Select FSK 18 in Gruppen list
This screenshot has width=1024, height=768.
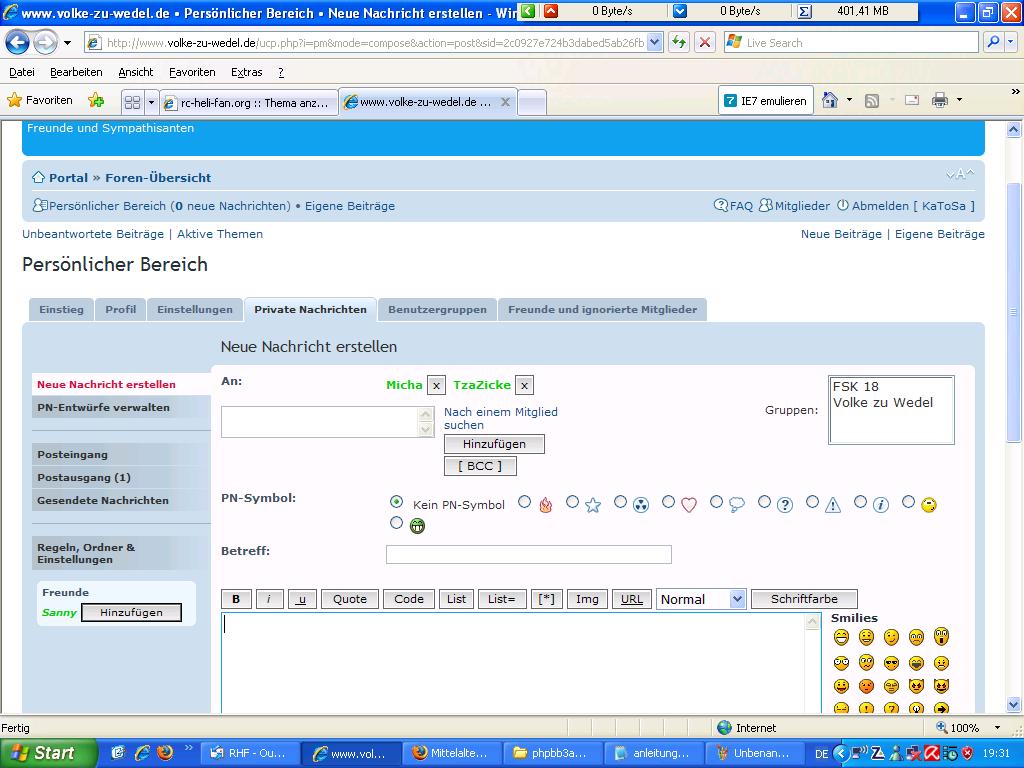pos(856,387)
